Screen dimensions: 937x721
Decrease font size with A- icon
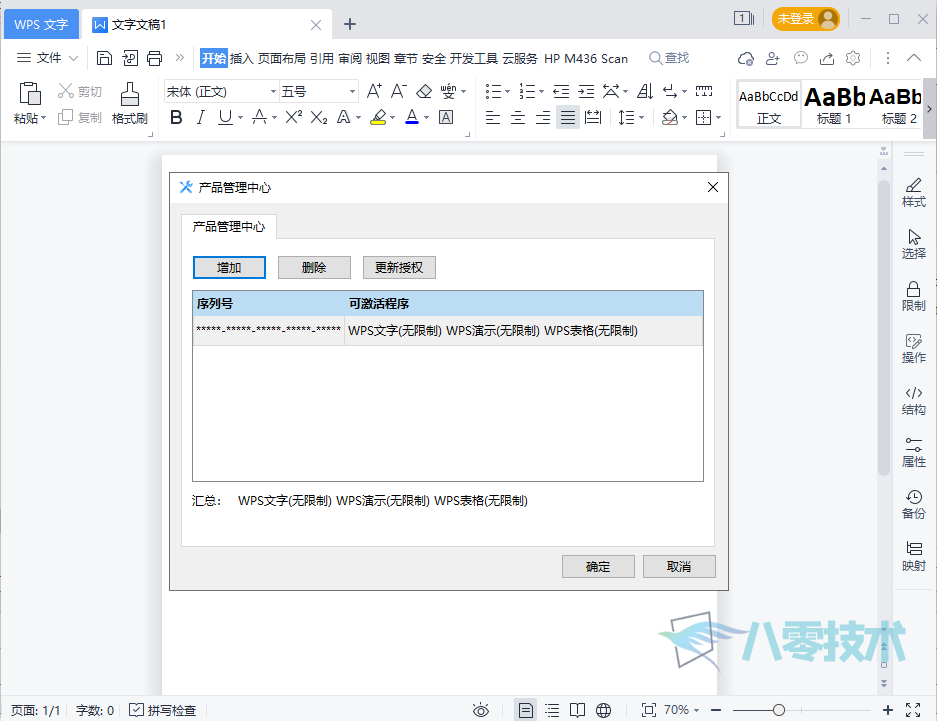pos(399,91)
